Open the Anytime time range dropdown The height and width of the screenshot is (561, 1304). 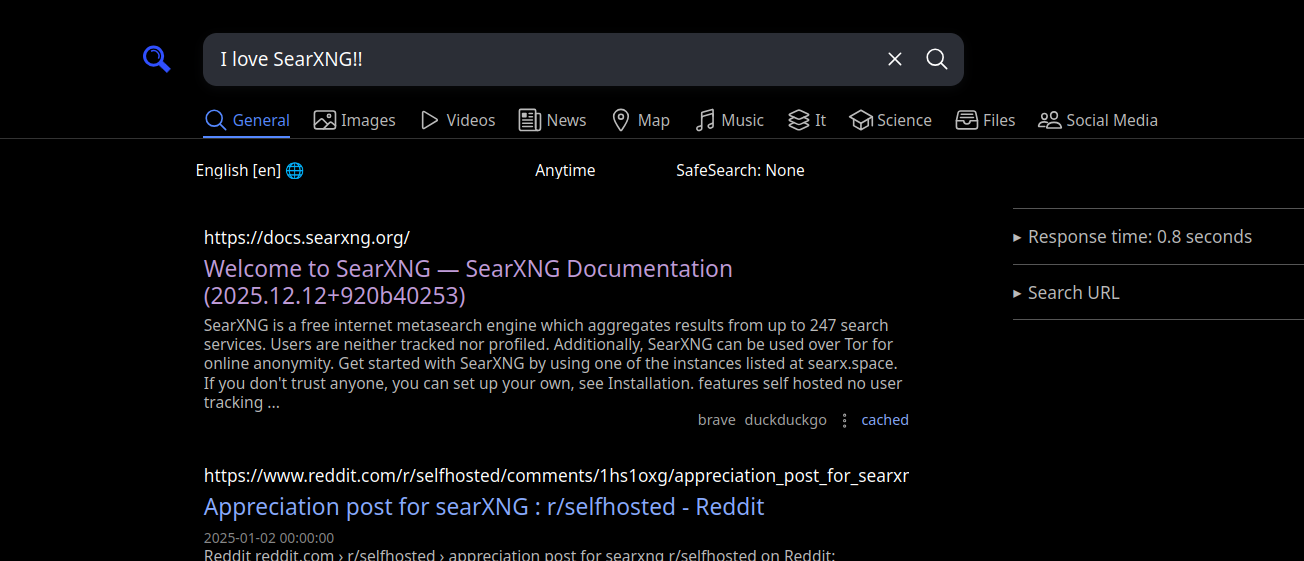tap(565, 171)
